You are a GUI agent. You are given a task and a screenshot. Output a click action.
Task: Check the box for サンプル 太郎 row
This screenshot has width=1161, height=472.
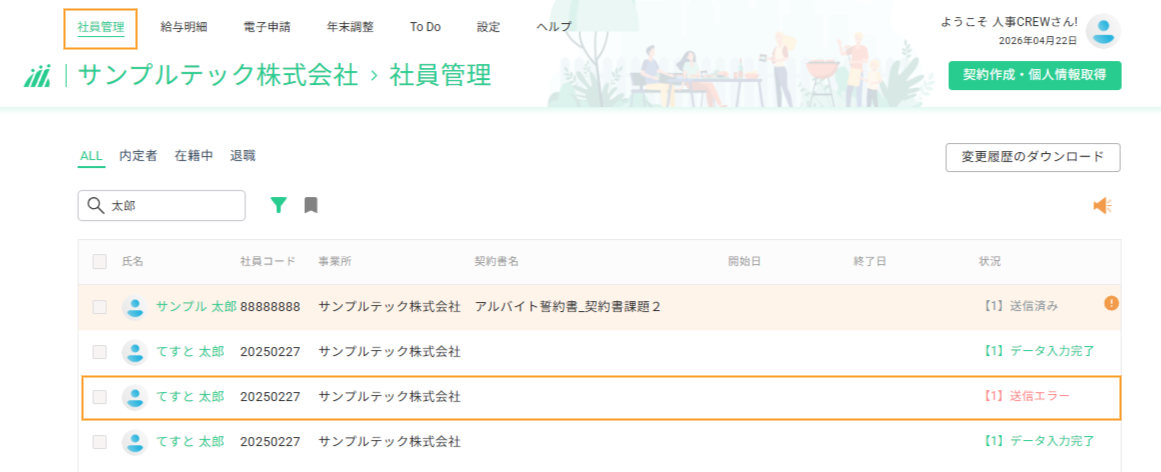pyautogui.click(x=99, y=307)
